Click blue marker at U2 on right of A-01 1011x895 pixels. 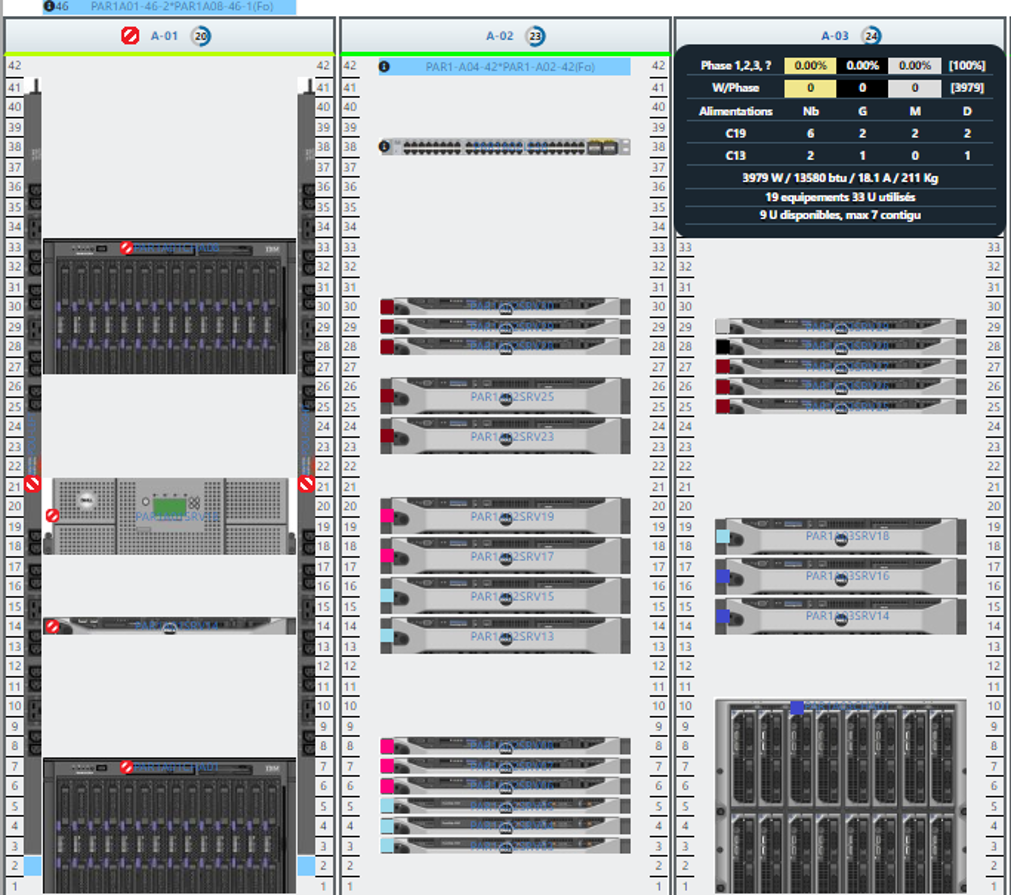pyautogui.click(x=306, y=865)
